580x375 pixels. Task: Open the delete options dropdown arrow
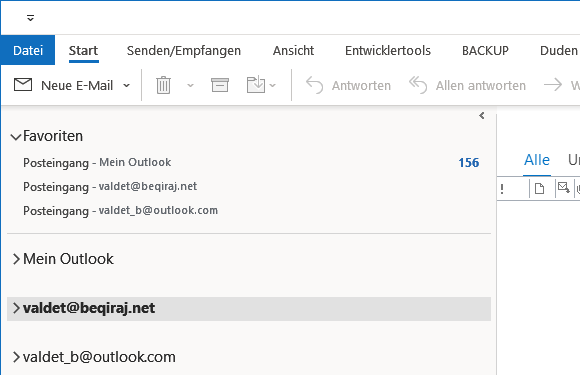coord(190,86)
